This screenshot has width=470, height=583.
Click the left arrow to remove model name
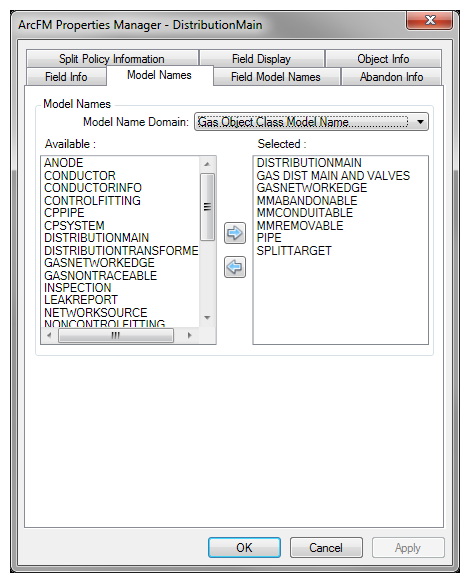pyautogui.click(x=235, y=267)
